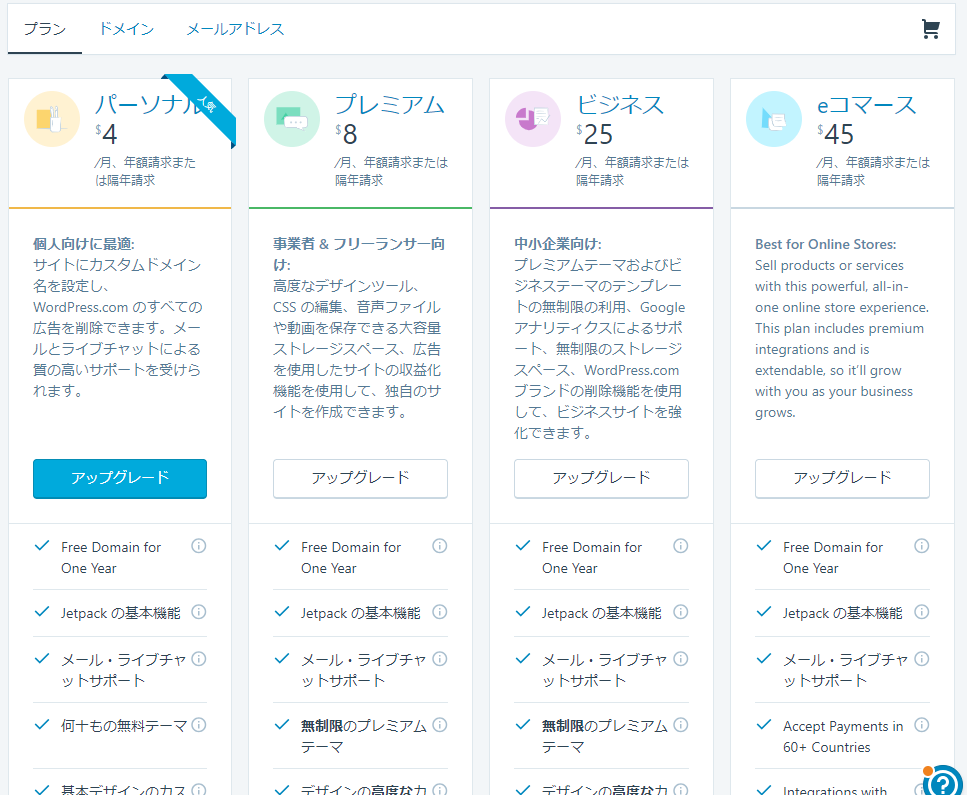967x795 pixels.
Task: Show メール・ライブチャットサポート info in ビジネス plan
Action: tap(681, 659)
